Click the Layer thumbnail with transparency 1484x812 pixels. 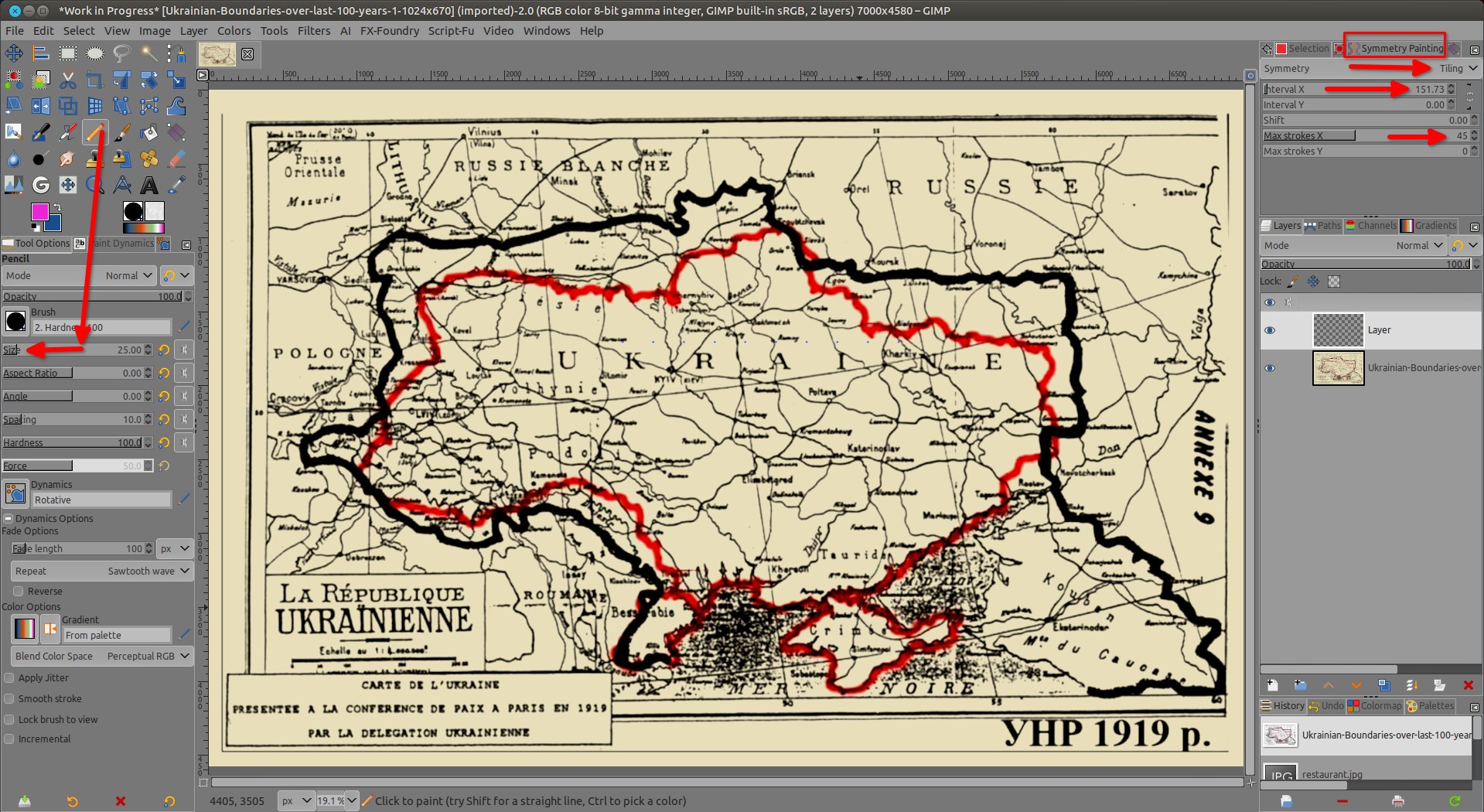coord(1338,330)
